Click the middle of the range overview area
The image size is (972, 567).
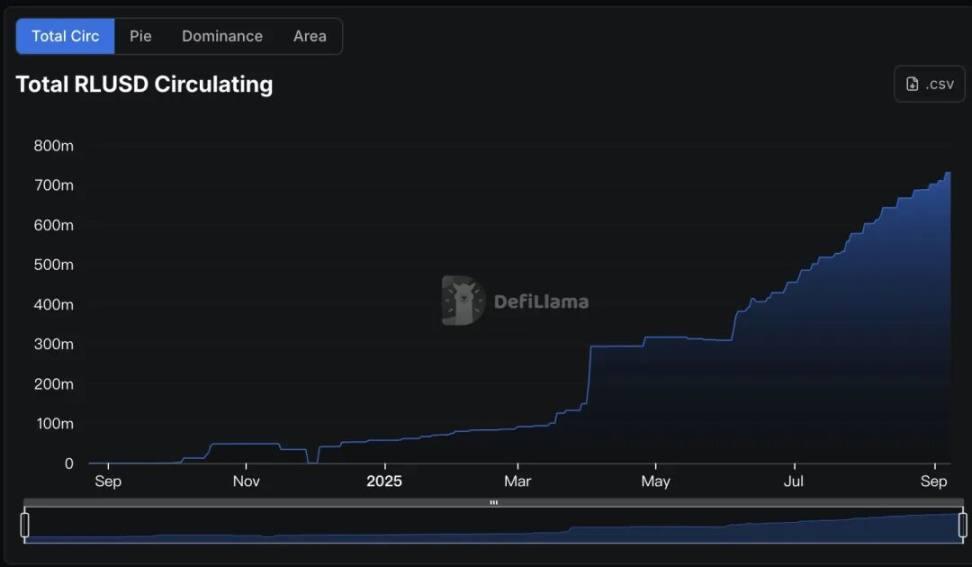(493, 527)
